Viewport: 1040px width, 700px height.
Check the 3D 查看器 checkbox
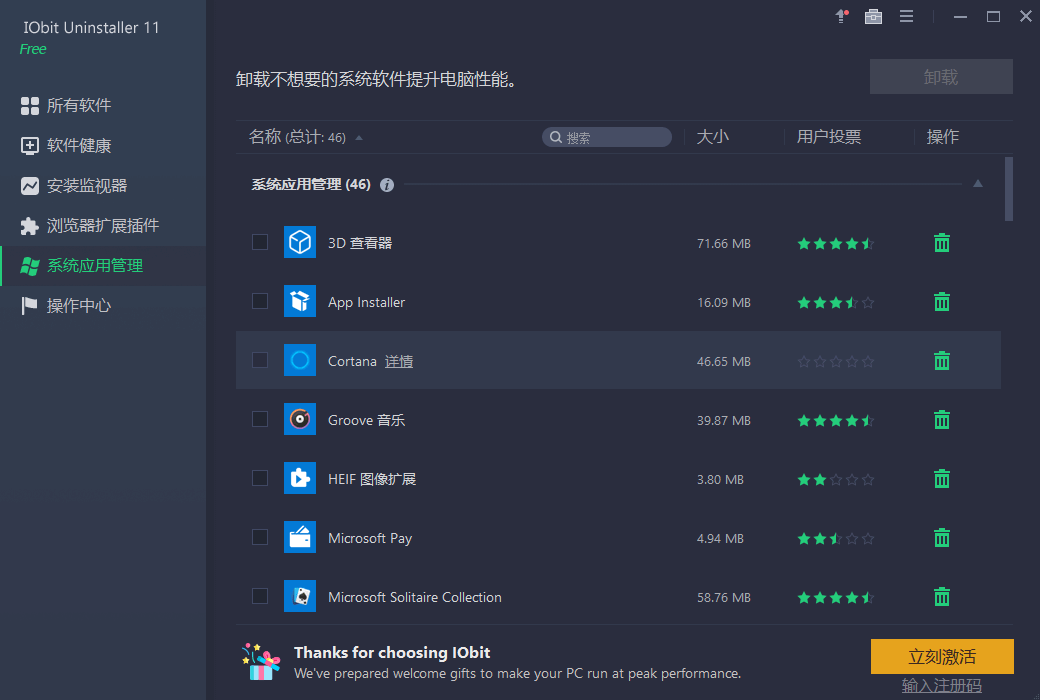(x=260, y=242)
